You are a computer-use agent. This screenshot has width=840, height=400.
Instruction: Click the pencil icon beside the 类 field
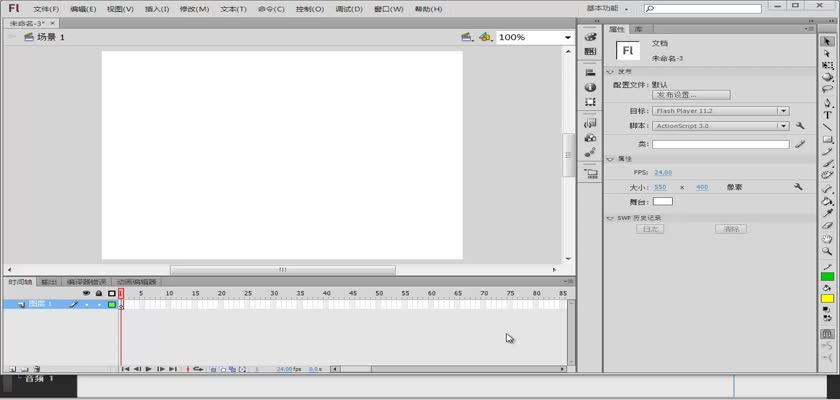pyautogui.click(x=800, y=144)
